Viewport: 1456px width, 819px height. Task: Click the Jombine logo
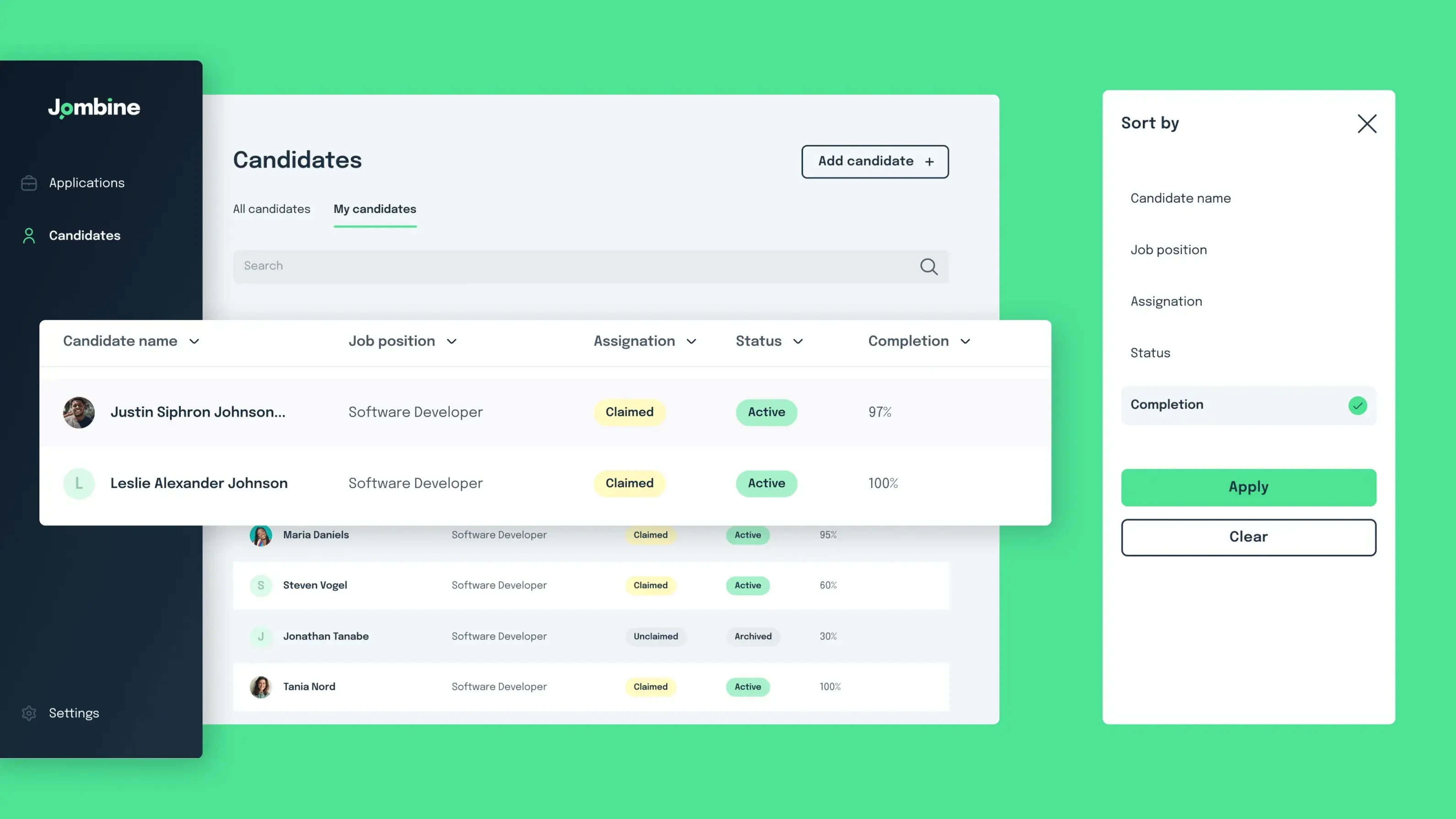tap(94, 108)
